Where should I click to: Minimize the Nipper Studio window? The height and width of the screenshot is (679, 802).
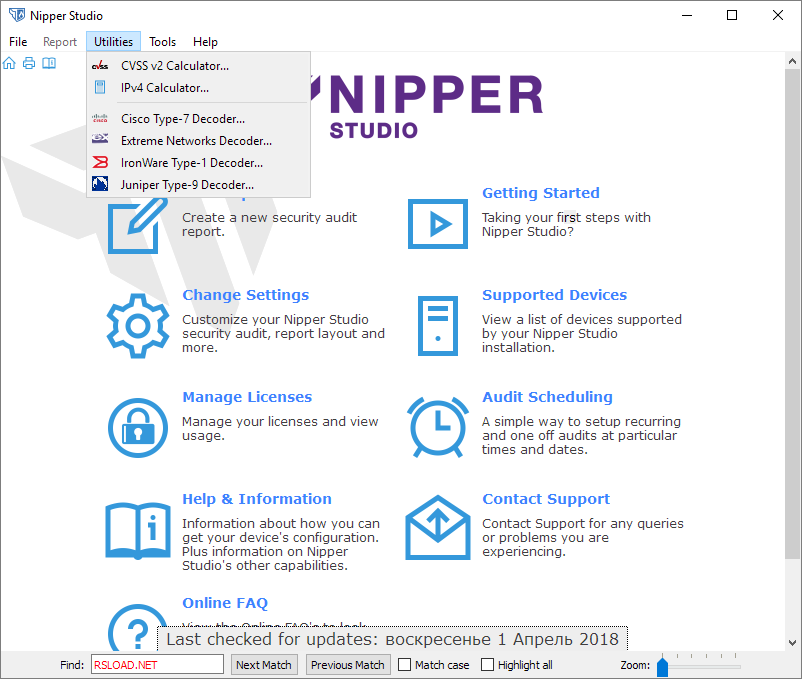(x=687, y=15)
